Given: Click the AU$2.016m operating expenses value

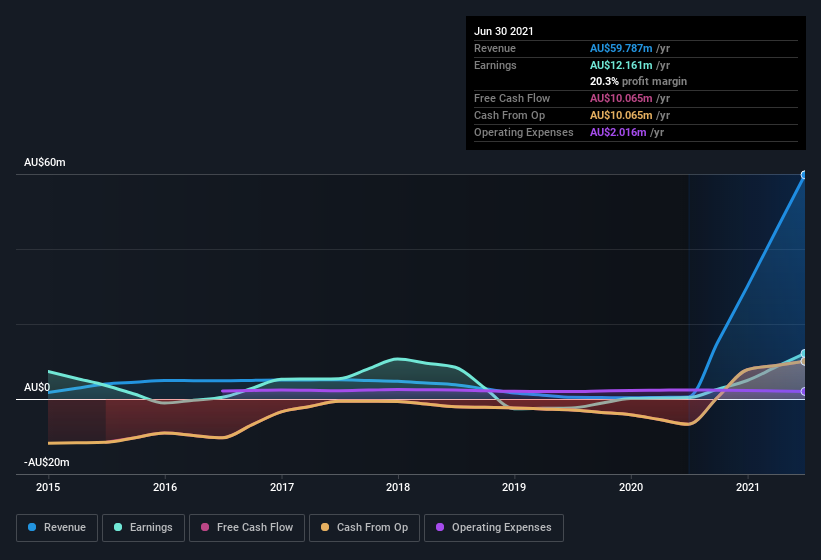Looking at the screenshot, I should pyautogui.click(x=618, y=132).
